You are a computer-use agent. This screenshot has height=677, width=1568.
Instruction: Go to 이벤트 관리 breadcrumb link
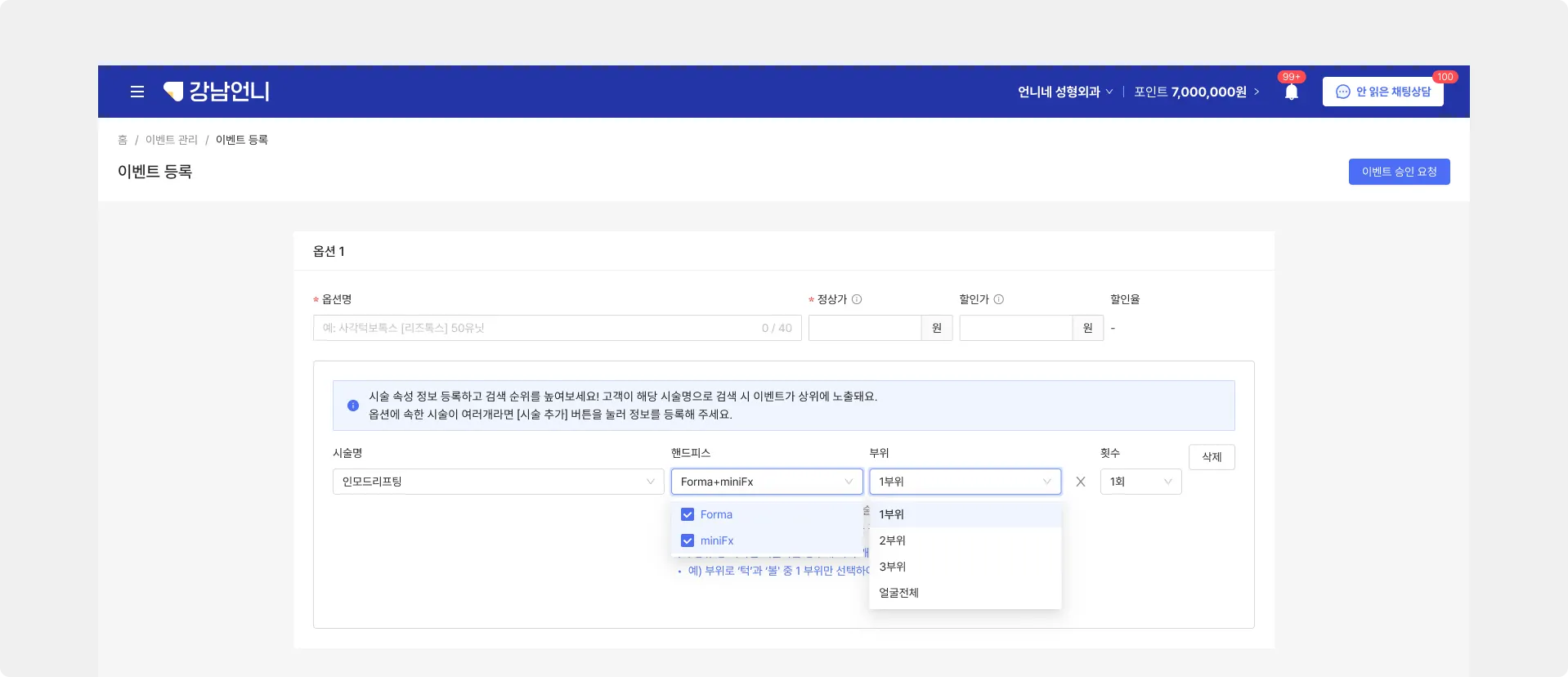click(172, 140)
